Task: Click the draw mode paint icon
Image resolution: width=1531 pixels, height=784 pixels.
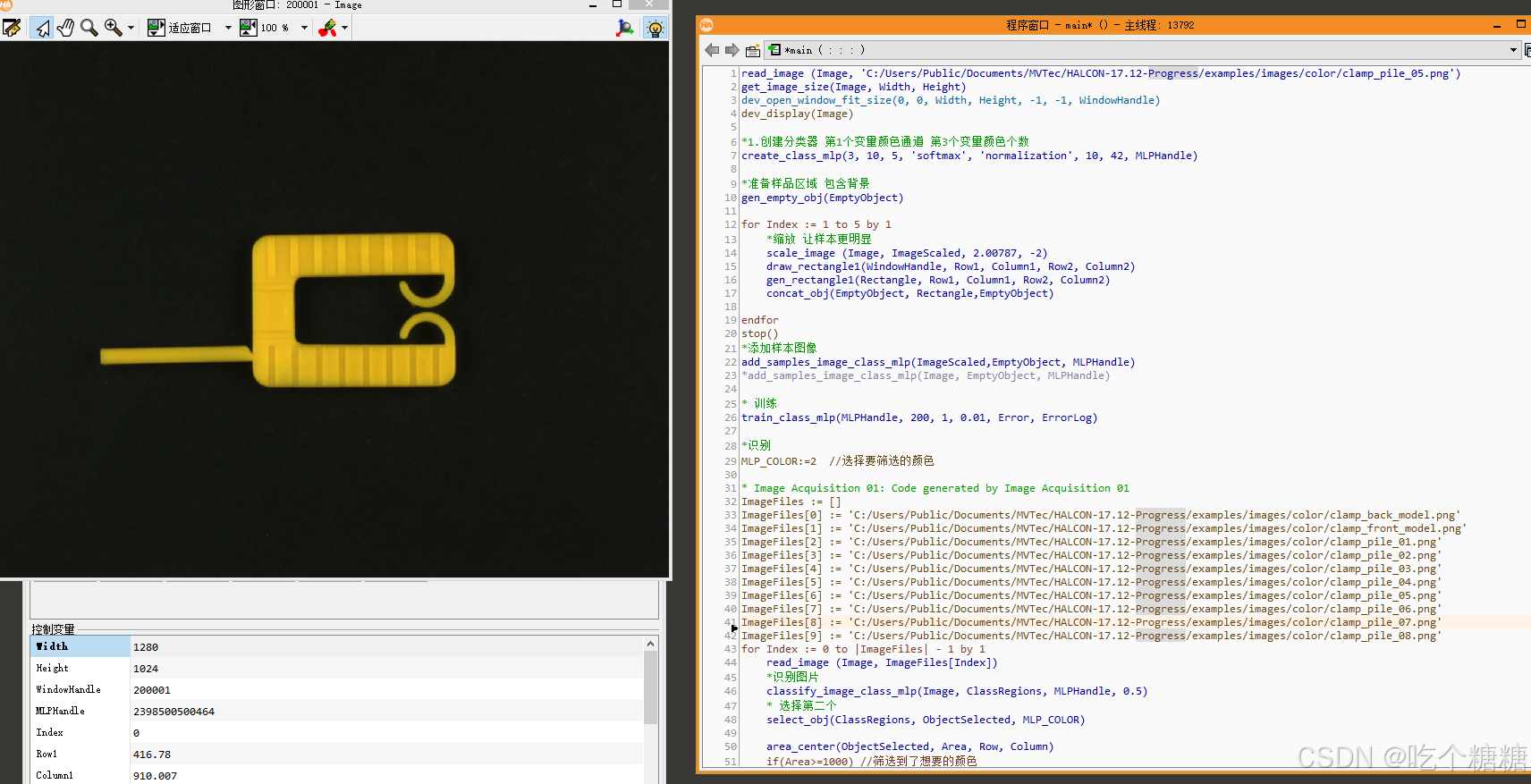Action: tap(327, 28)
